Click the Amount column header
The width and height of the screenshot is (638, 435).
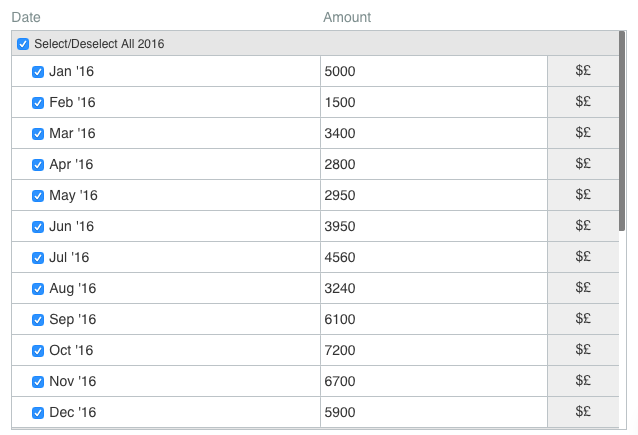[x=347, y=17]
